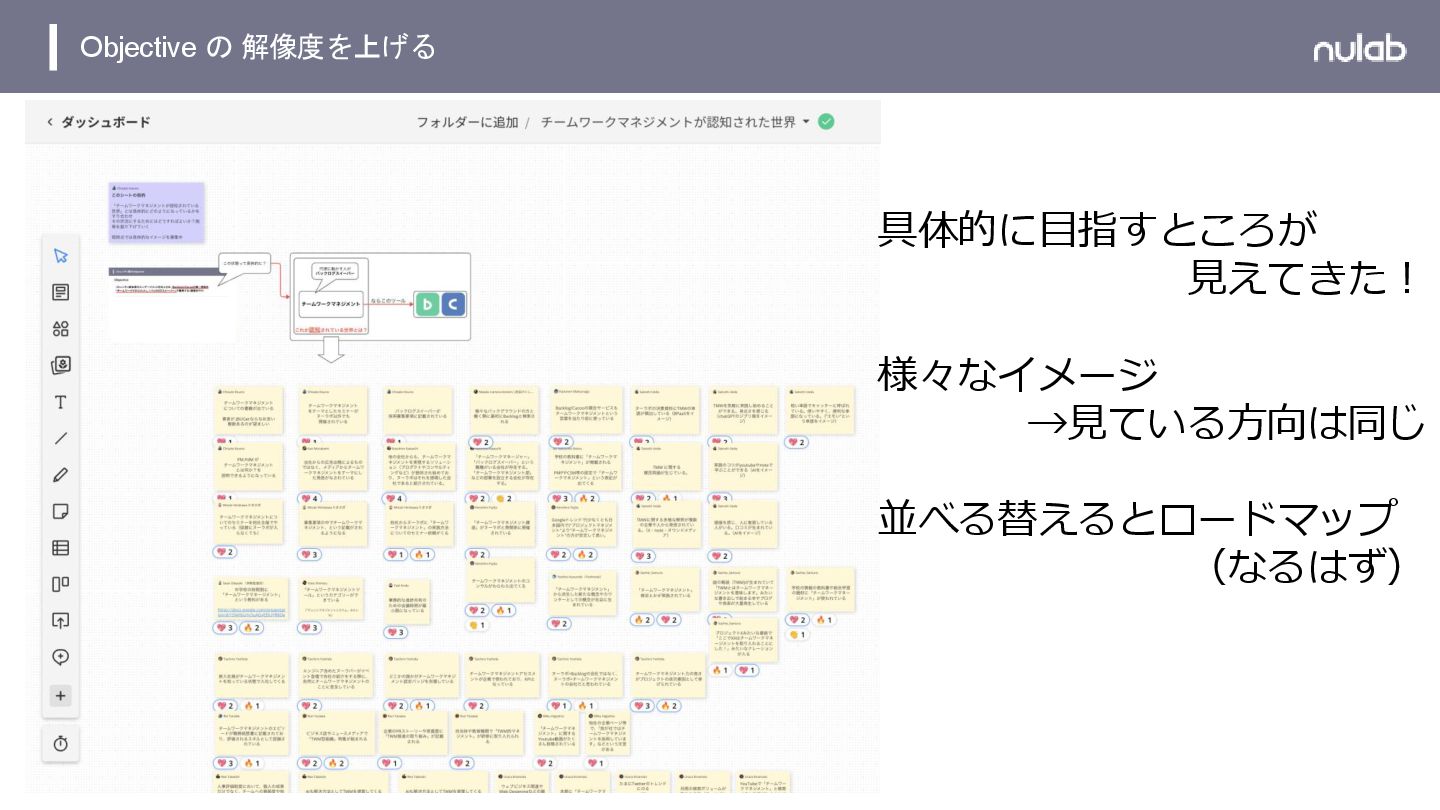Select the Pencil drawing tool
The width and height of the screenshot is (1440, 810).
coord(61,475)
